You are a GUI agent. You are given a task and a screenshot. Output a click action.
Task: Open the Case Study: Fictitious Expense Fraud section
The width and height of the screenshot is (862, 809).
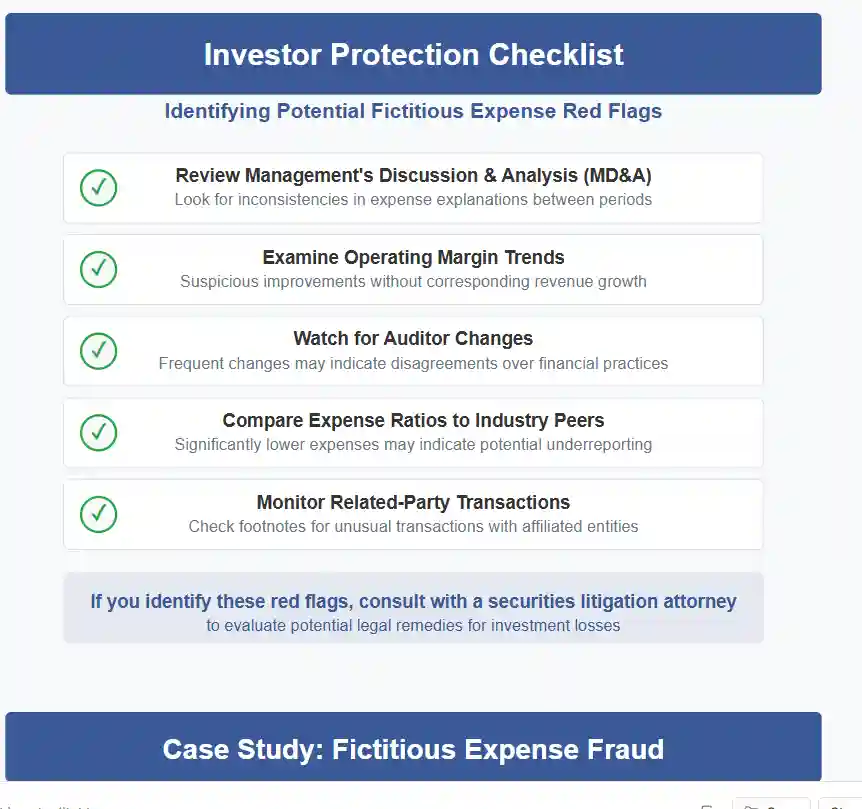point(413,749)
